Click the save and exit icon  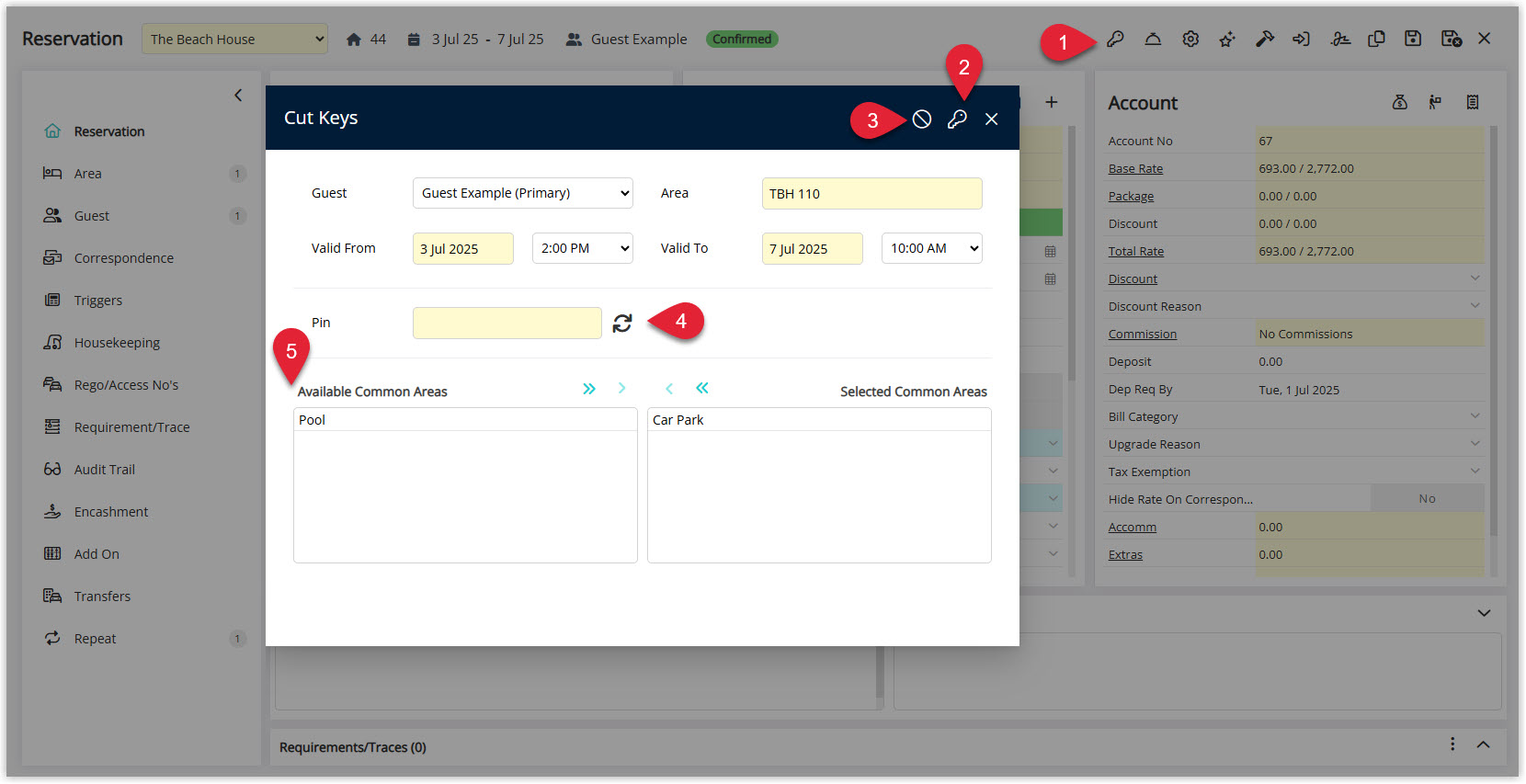point(1452,39)
